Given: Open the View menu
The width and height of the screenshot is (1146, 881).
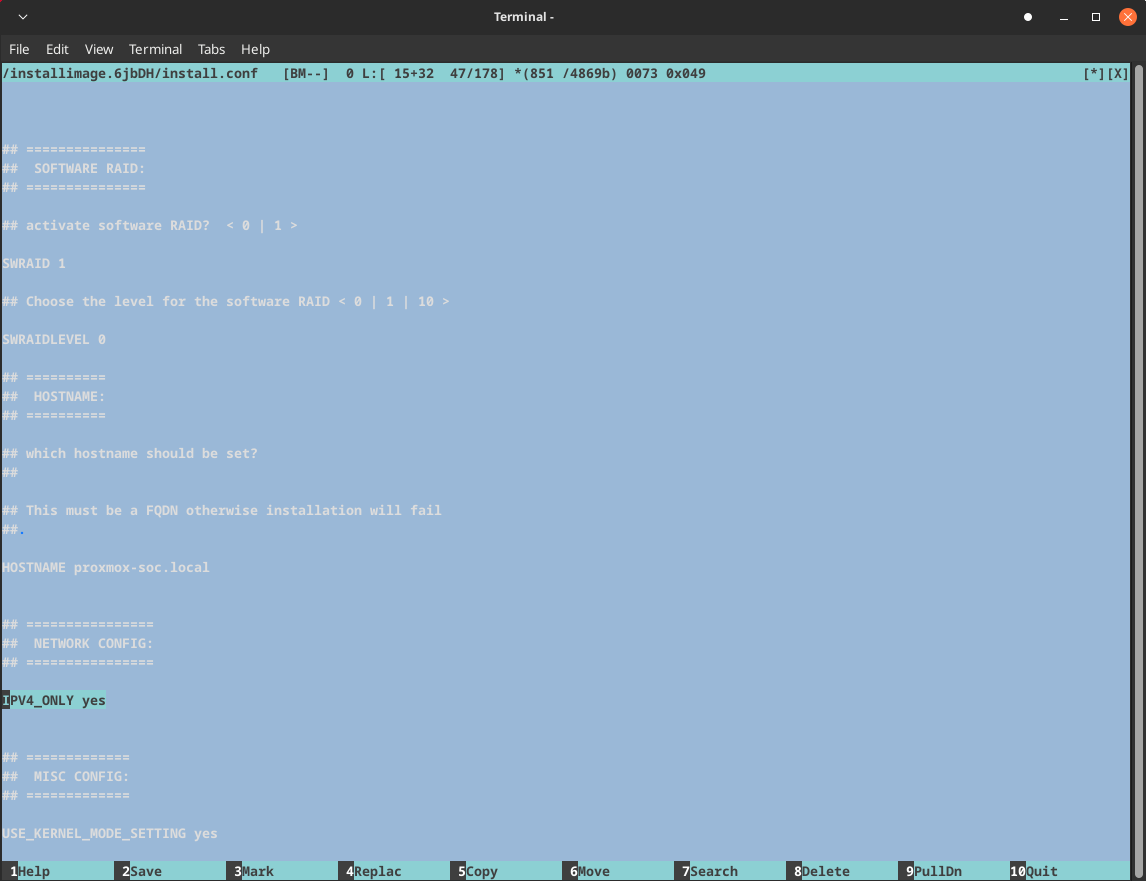Looking at the screenshot, I should click(99, 49).
